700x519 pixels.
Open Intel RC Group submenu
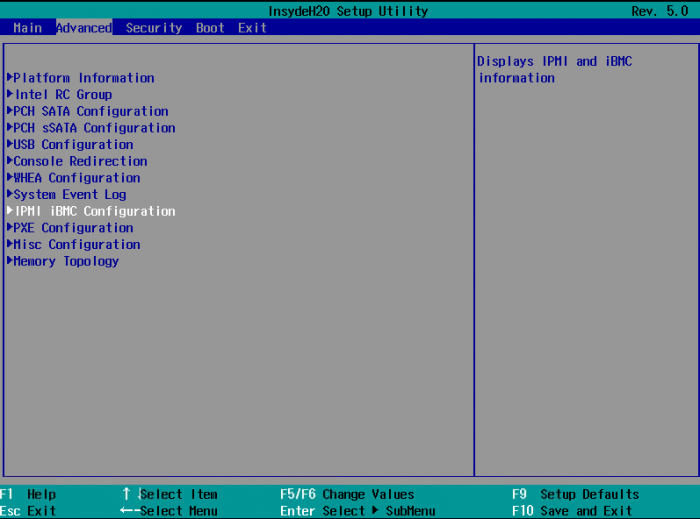coord(62,95)
